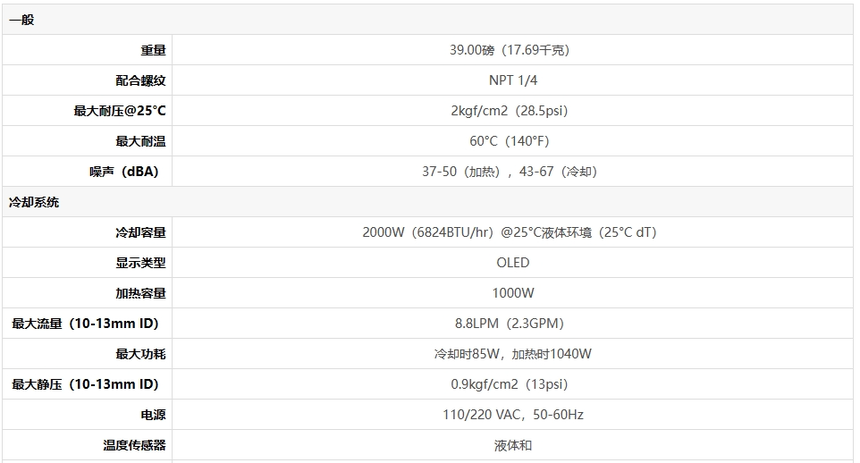
Task: Select the 噪声（dBA）row label
Action: [124, 172]
